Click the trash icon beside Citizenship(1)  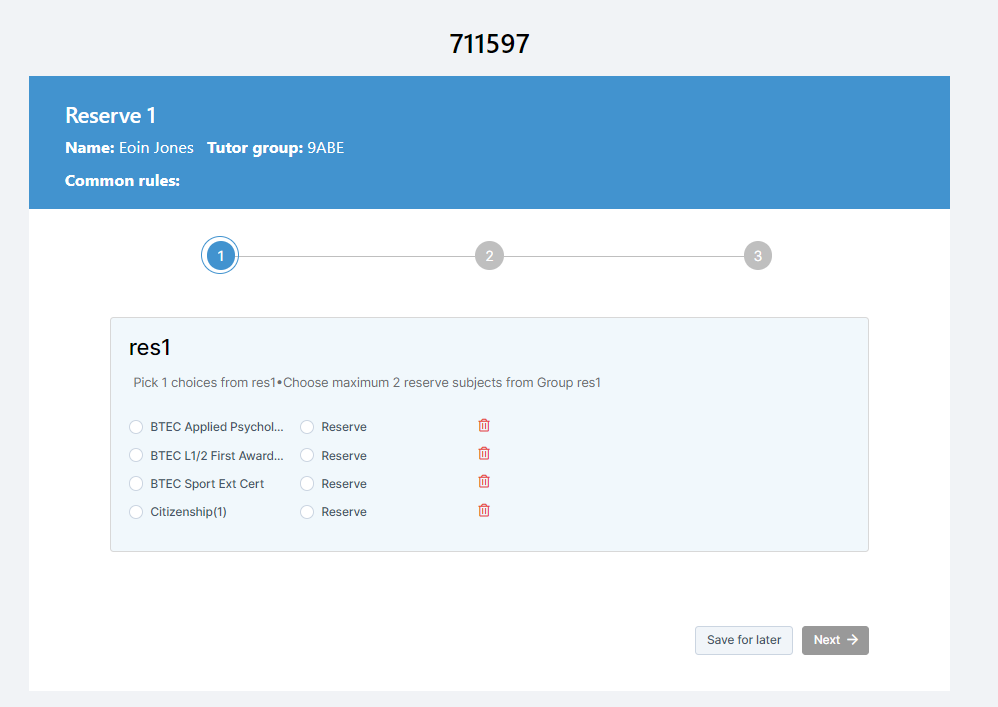(484, 510)
